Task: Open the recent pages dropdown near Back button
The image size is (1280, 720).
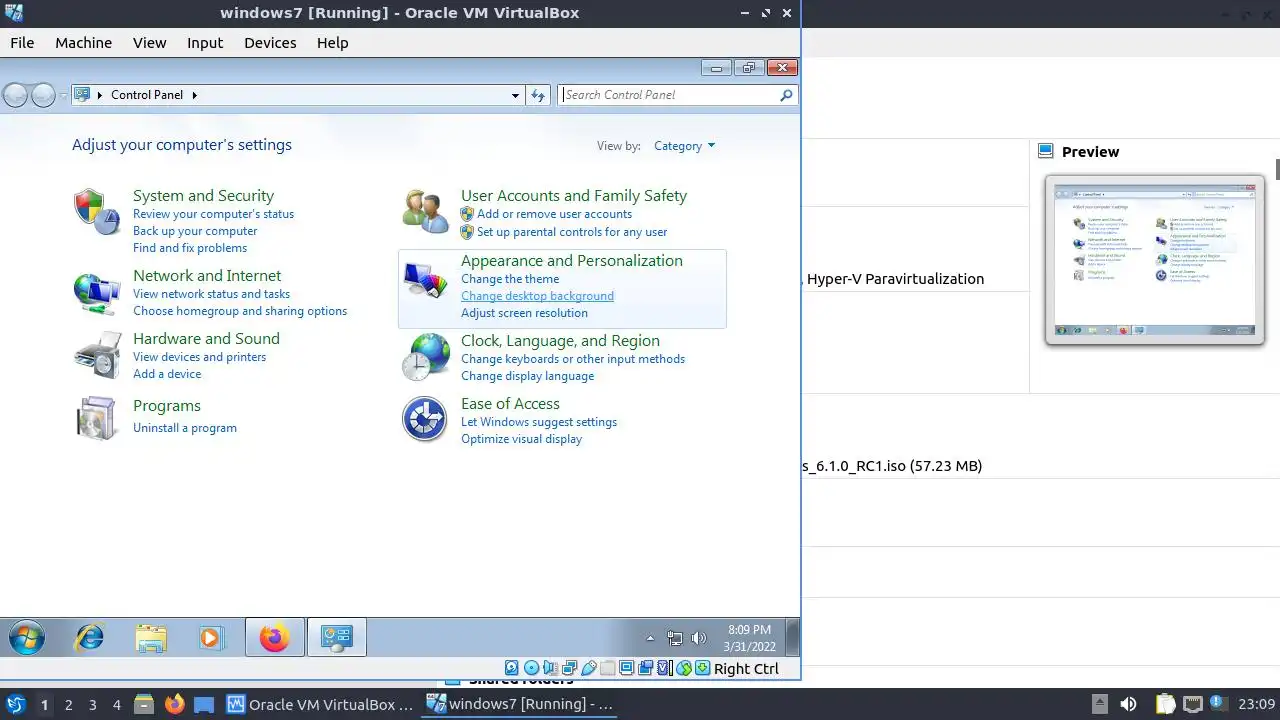Action: tap(63, 95)
